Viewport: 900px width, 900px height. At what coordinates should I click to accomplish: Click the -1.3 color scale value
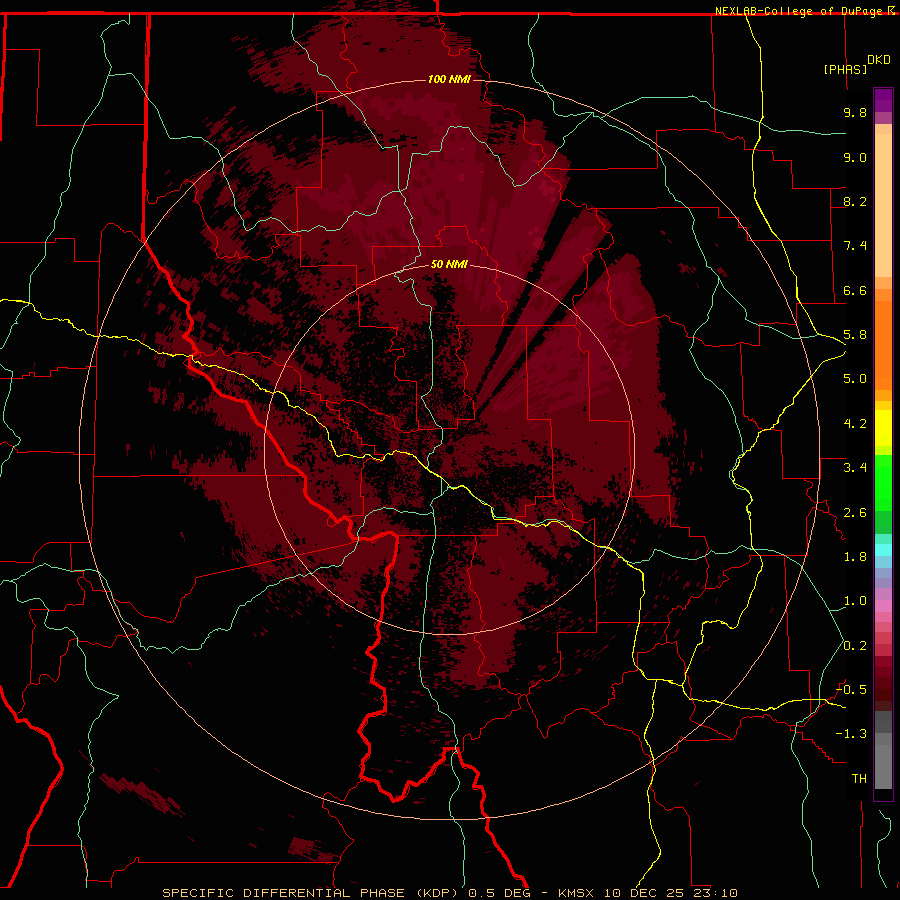pos(852,734)
